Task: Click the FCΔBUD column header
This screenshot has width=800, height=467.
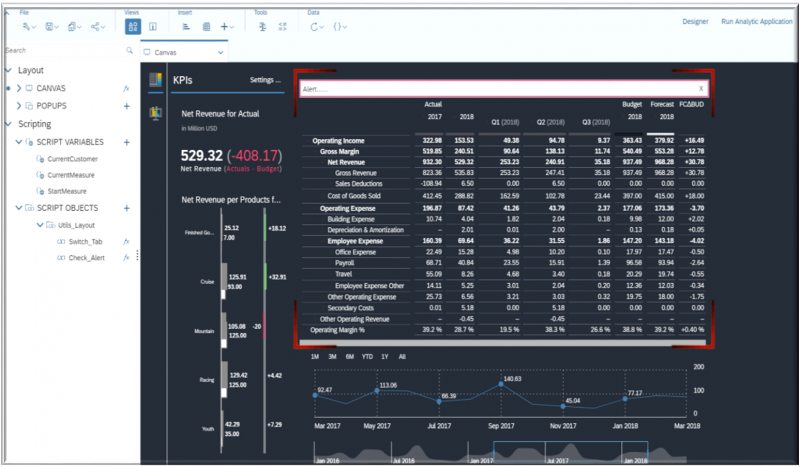Action: click(x=691, y=104)
